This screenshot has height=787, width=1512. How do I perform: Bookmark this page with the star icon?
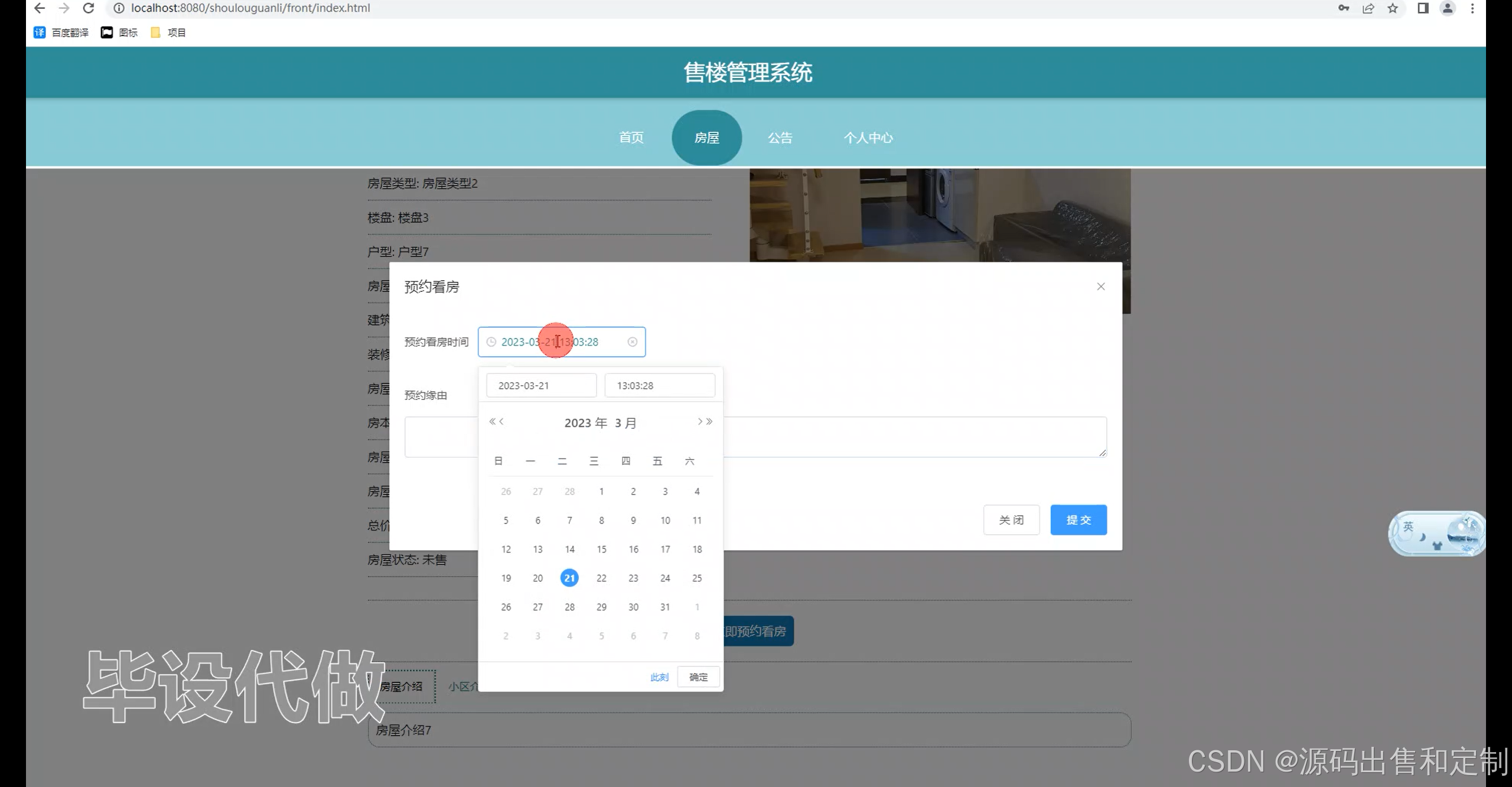coord(1393,8)
